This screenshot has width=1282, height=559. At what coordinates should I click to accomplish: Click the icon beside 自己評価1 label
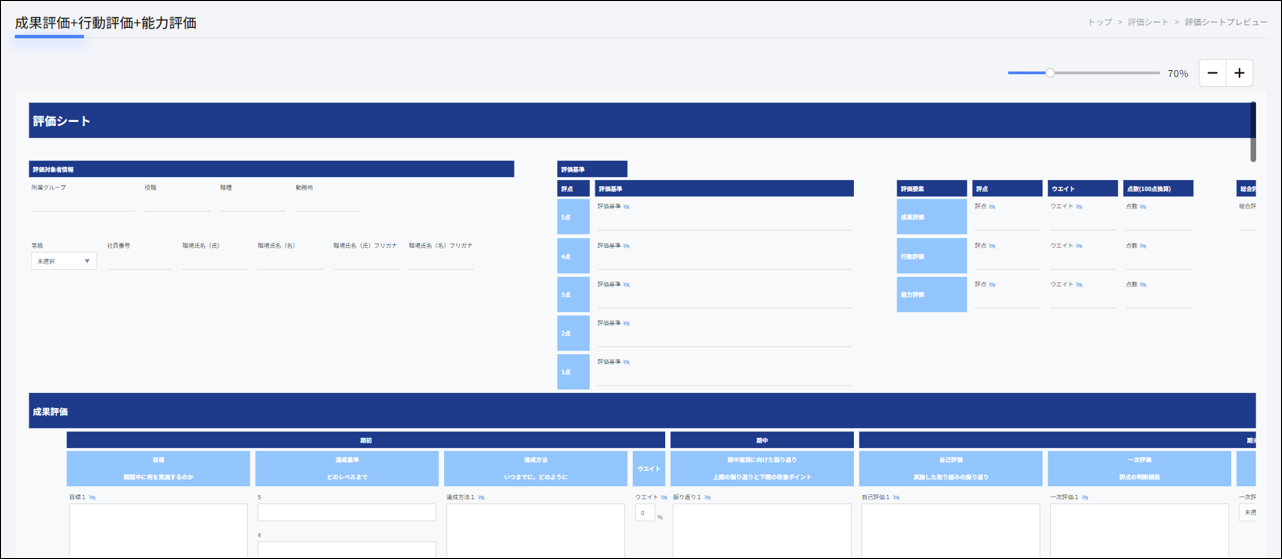tap(894, 497)
